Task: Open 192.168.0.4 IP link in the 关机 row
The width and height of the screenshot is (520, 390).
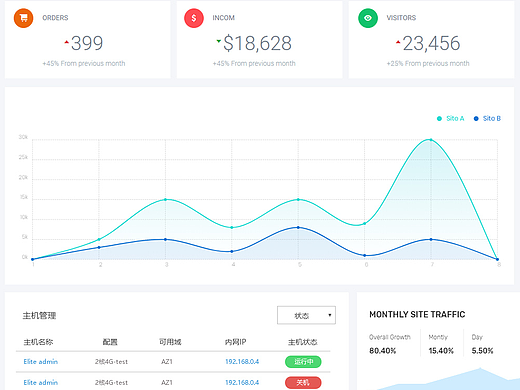Action: tap(242, 382)
